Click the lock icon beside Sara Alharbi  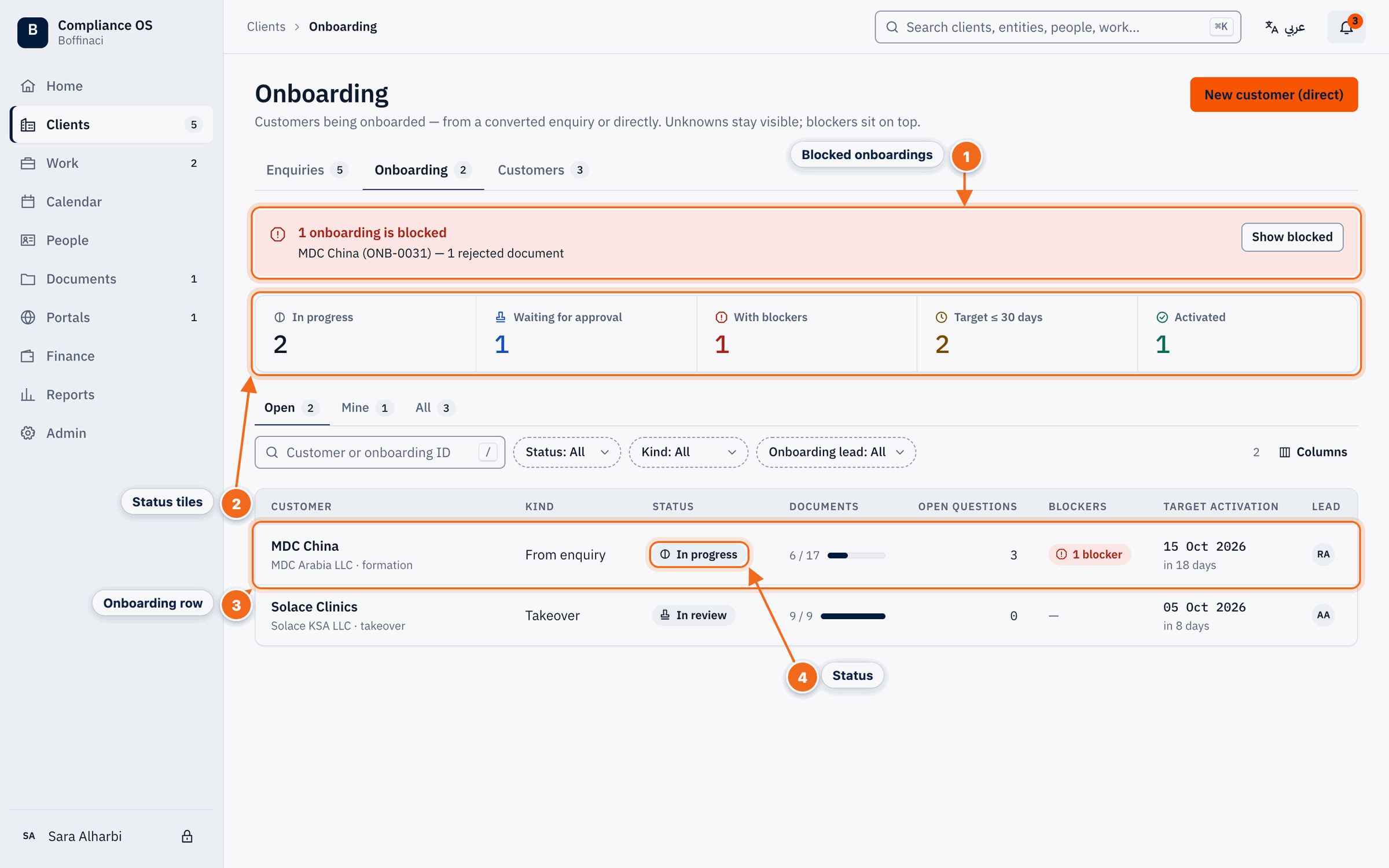coord(187,836)
